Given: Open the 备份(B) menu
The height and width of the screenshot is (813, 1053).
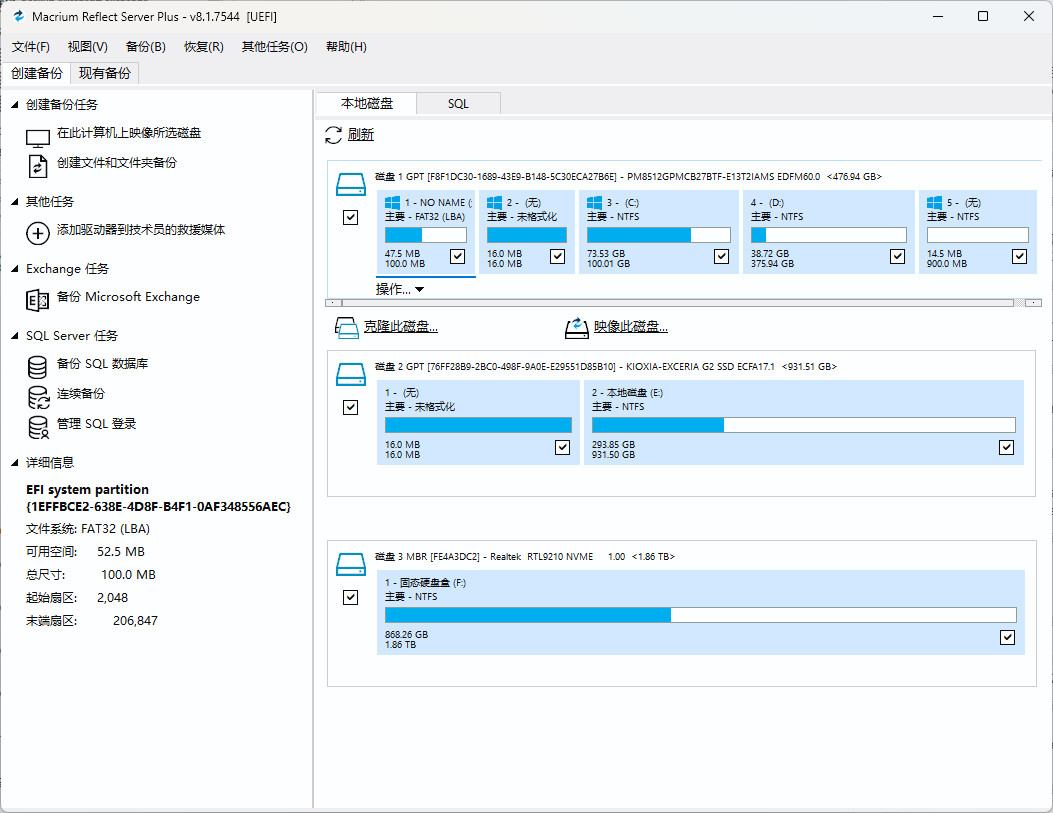Looking at the screenshot, I should [x=146, y=47].
